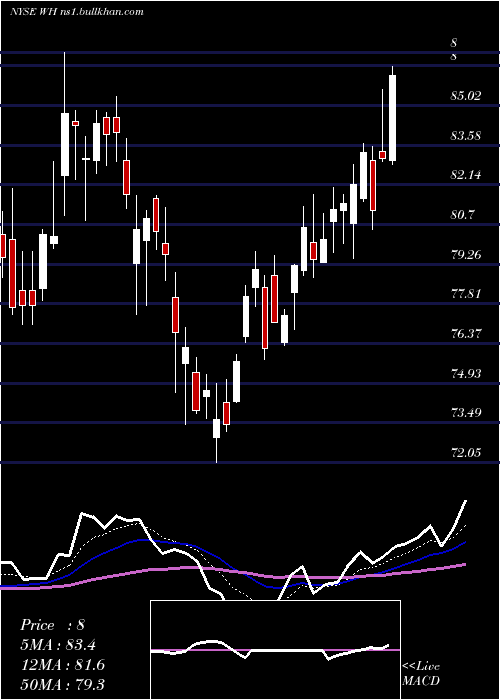Screen dimensions: 500x700
Task: Click the 77.81 price level label
Action: [466, 294]
